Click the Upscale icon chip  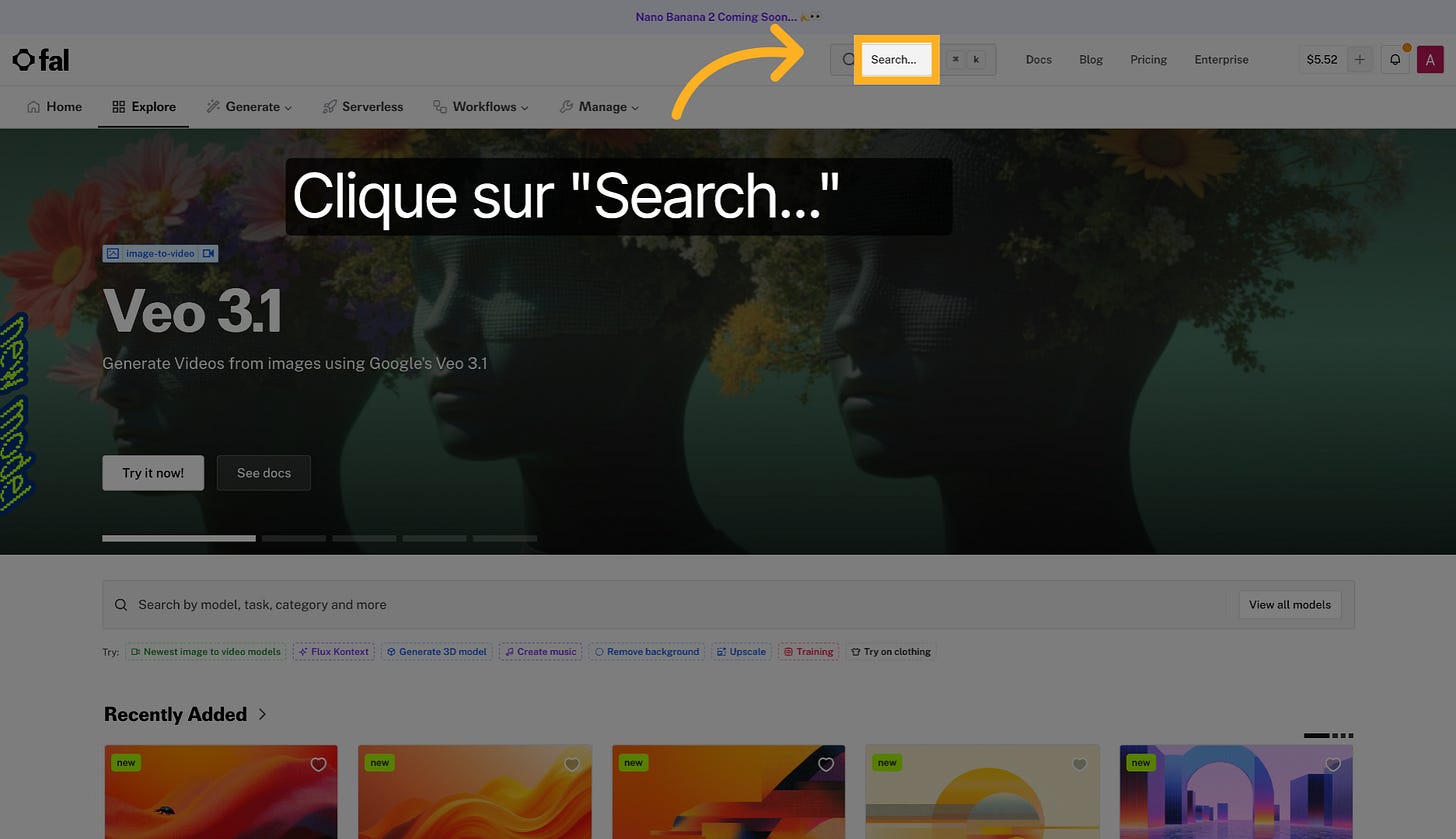[x=720, y=651]
